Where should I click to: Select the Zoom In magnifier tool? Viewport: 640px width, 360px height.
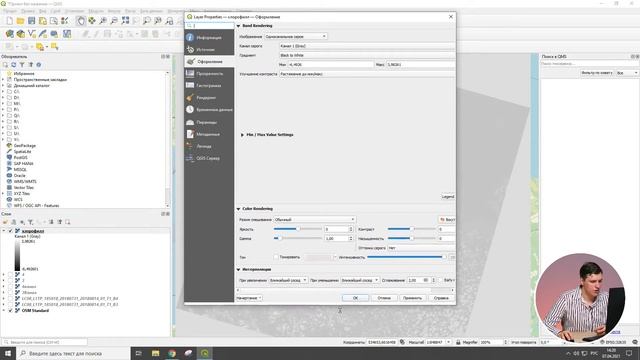click(x=103, y=21)
